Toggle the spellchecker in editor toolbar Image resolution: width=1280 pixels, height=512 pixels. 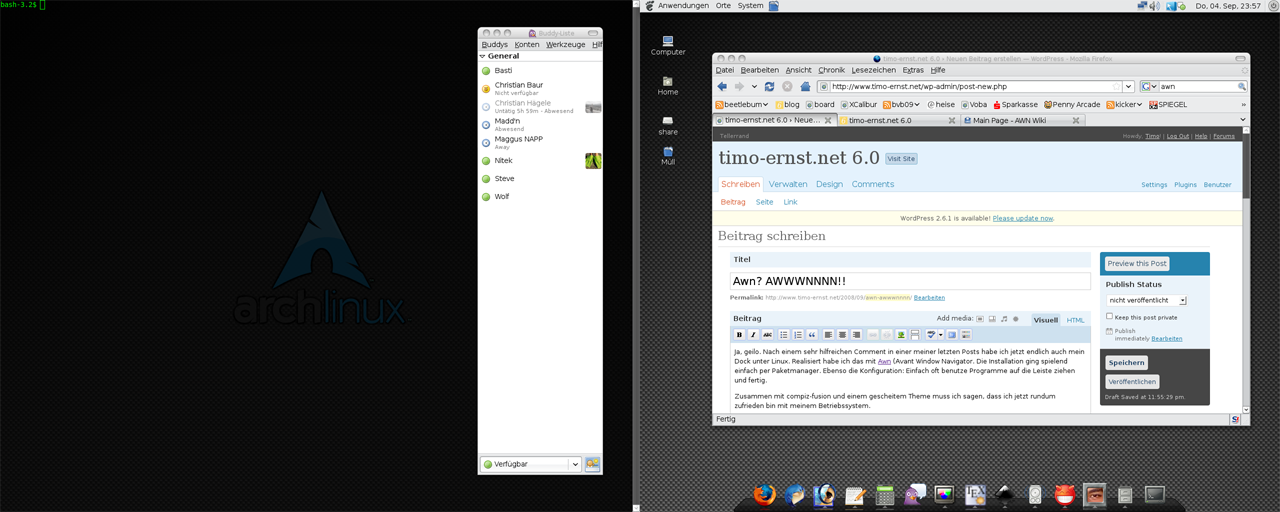click(931, 335)
